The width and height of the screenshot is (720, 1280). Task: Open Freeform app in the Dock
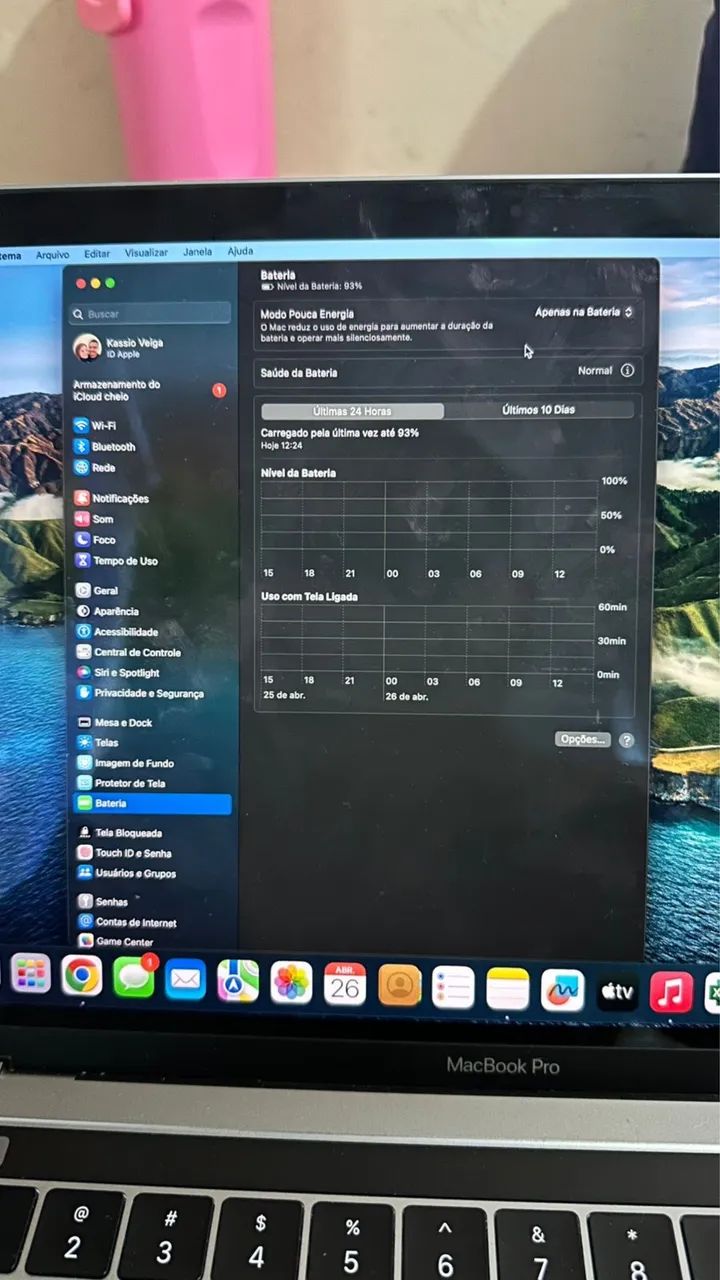pyautogui.click(x=562, y=990)
